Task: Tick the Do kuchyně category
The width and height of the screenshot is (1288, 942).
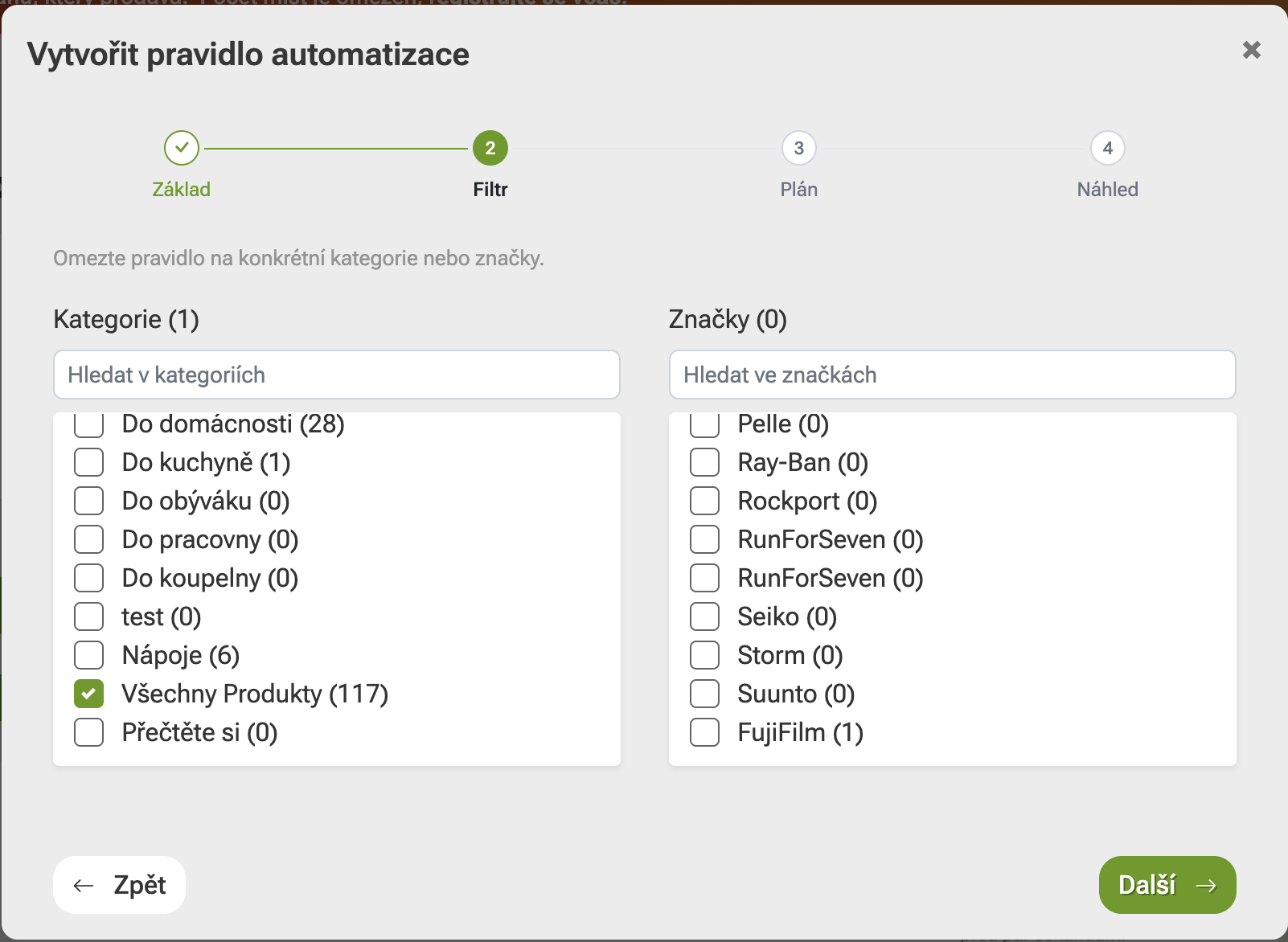Action: click(88, 462)
